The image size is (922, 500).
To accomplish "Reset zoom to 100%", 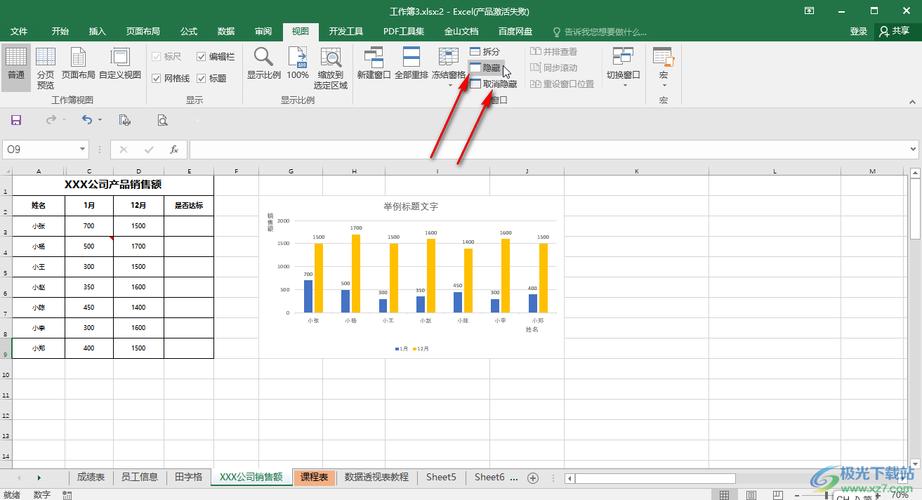I will [298, 64].
